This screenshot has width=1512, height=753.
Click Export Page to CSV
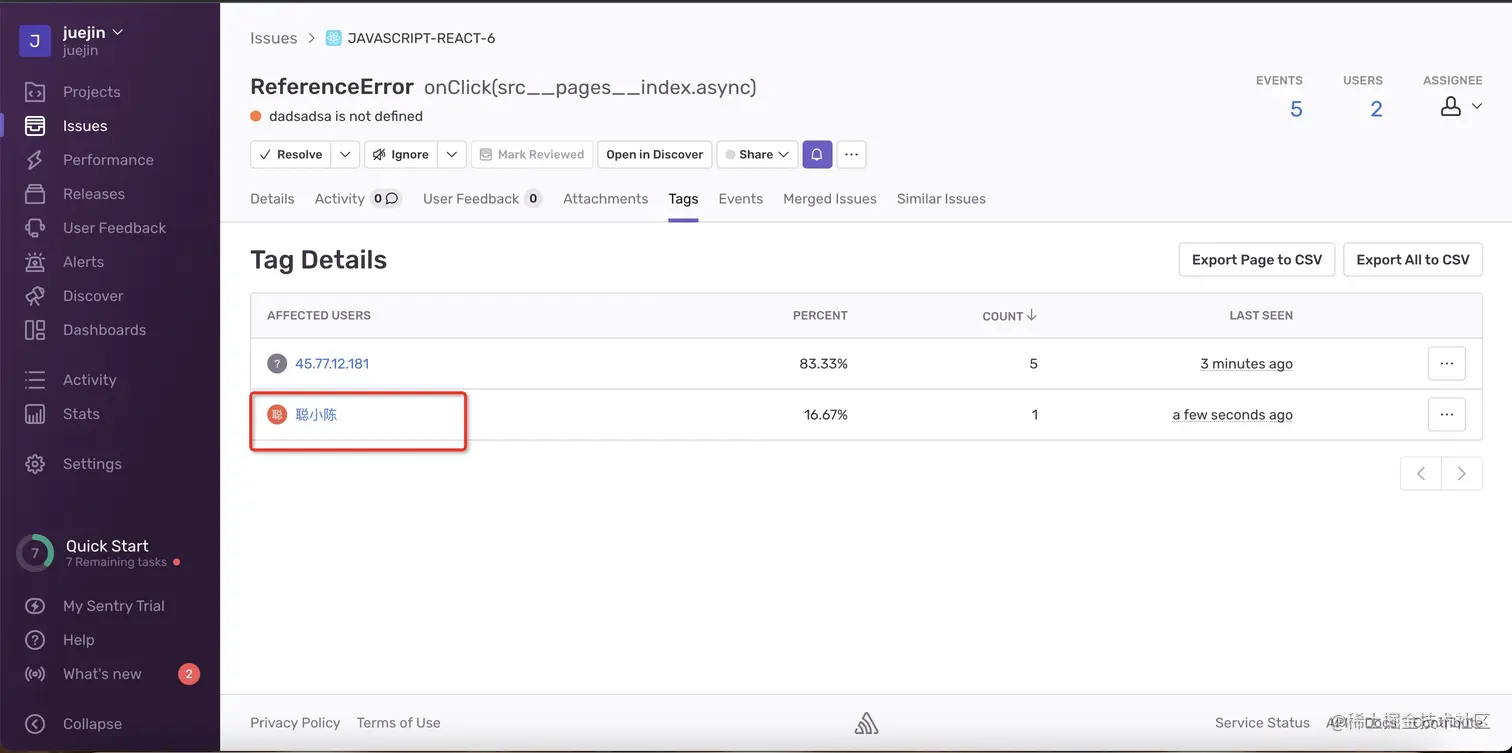1257,260
